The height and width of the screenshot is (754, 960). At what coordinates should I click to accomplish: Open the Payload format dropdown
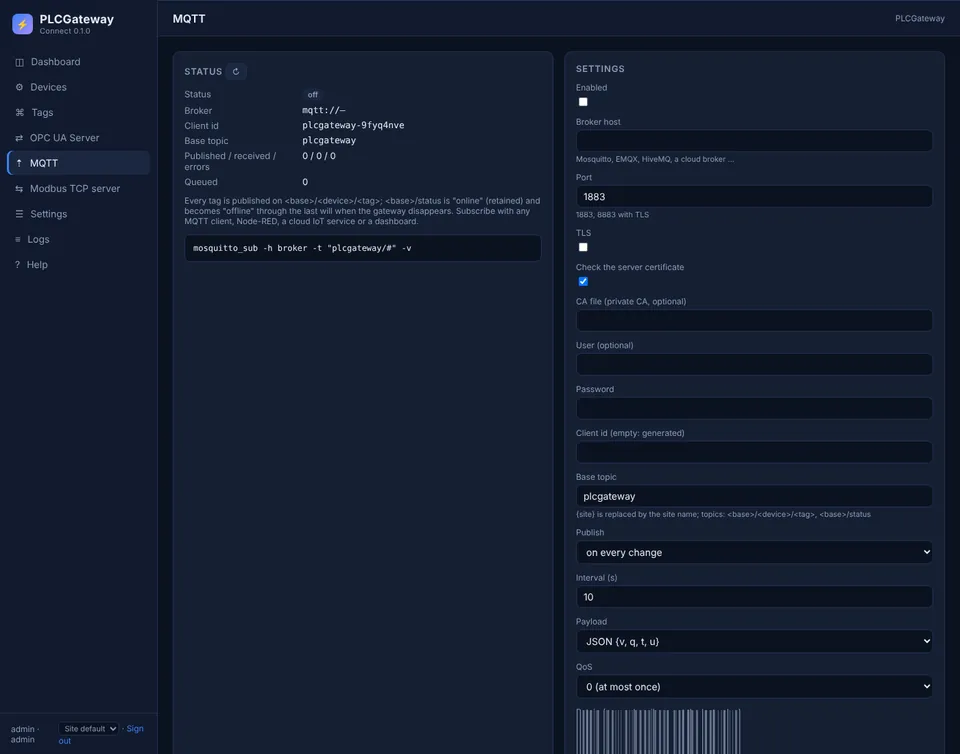coord(754,641)
